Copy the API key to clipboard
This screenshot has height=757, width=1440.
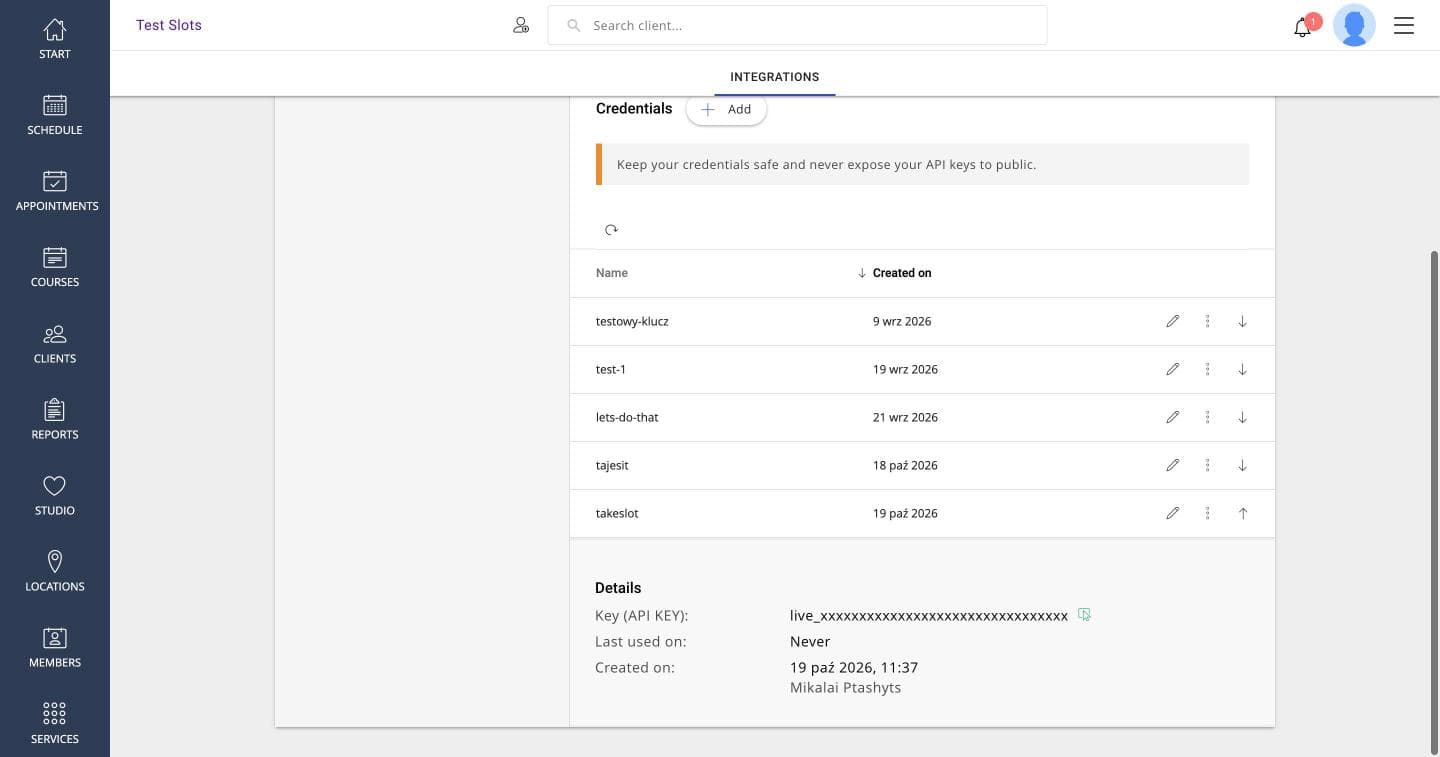click(1084, 615)
